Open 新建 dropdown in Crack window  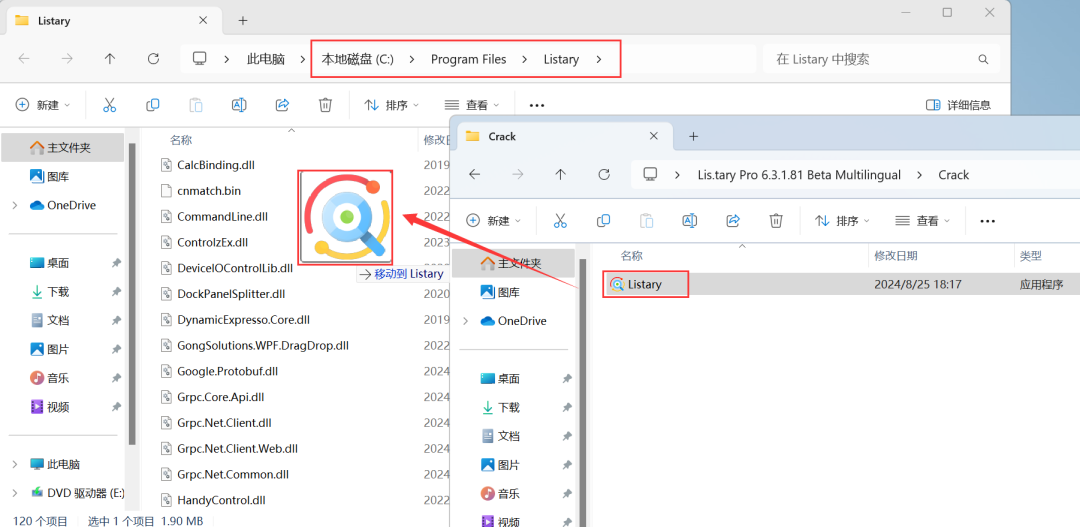[493, 220]
